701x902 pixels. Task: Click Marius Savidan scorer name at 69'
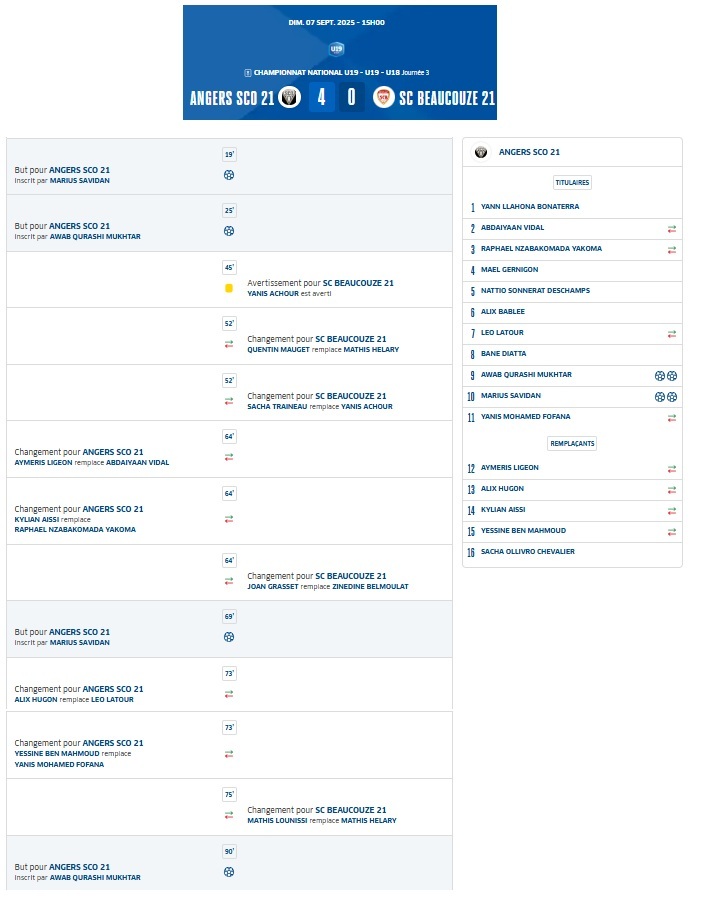pyautogui.click(x=79, y=643)
